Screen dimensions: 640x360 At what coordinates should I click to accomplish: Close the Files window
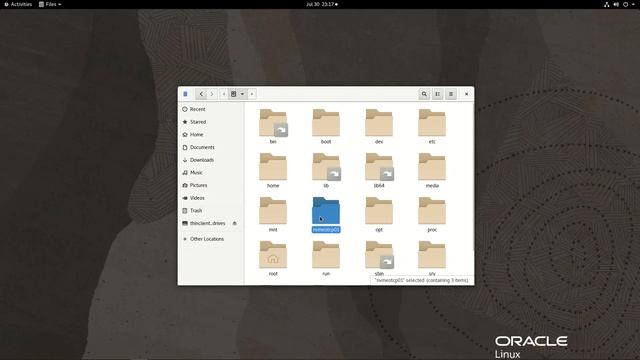[x=467, y=94]
